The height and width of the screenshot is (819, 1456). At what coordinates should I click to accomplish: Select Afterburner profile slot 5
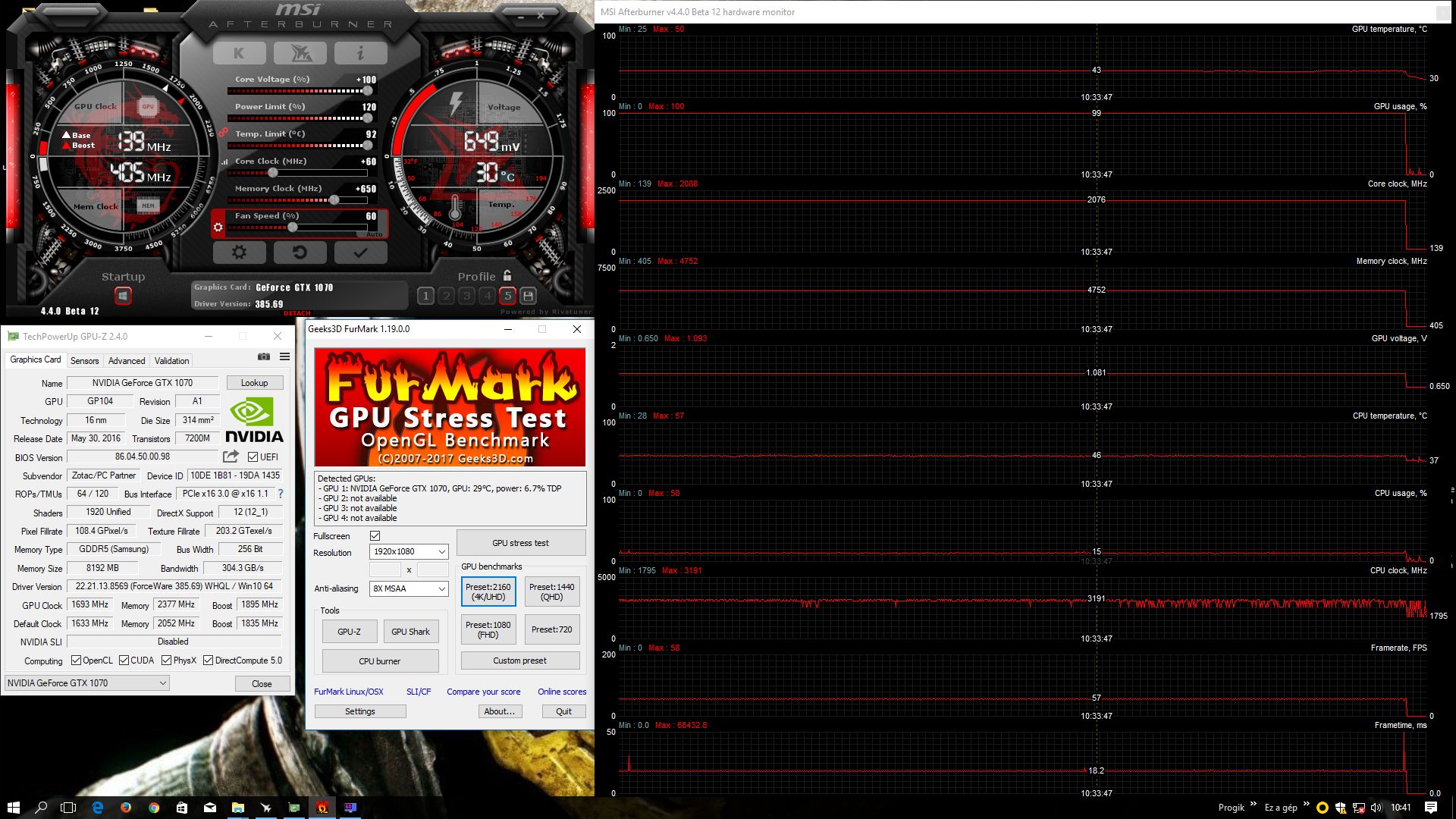[x=508, y=296]
